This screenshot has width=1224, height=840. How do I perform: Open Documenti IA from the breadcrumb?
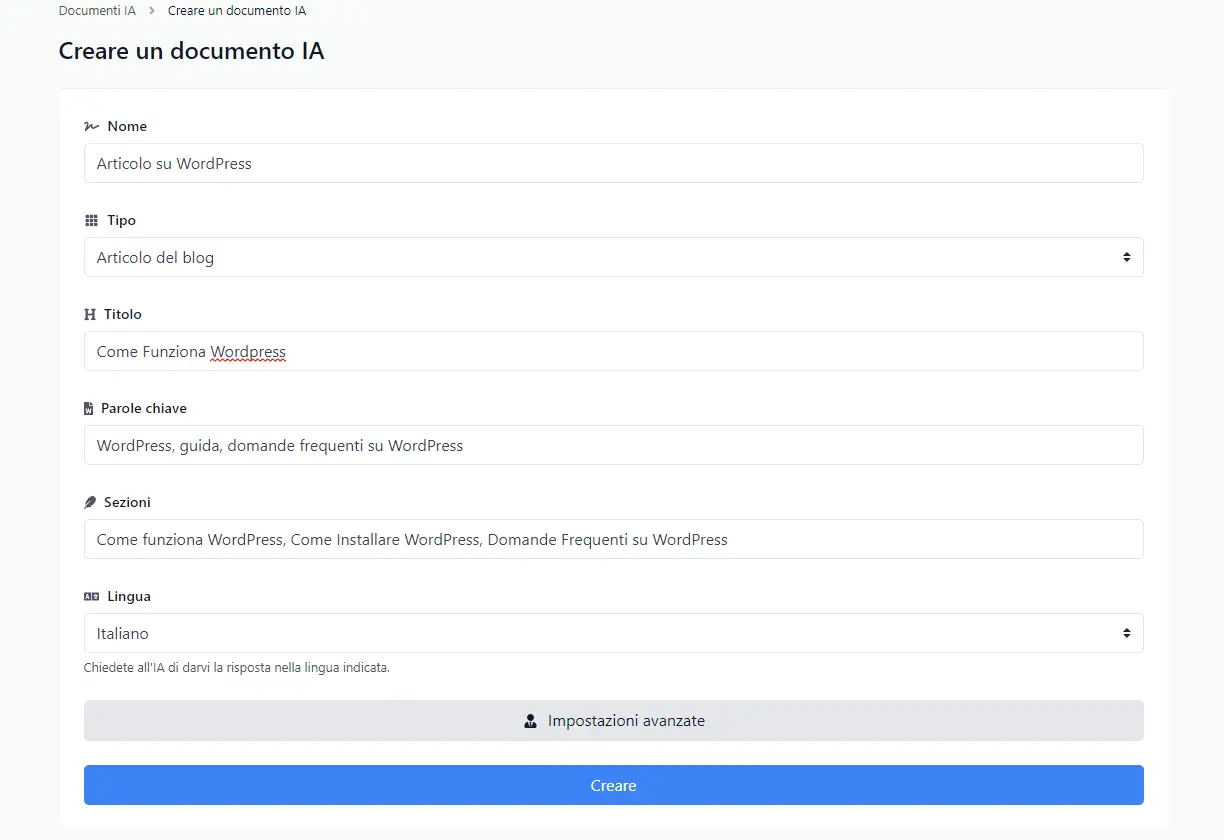tap(96, 10)
